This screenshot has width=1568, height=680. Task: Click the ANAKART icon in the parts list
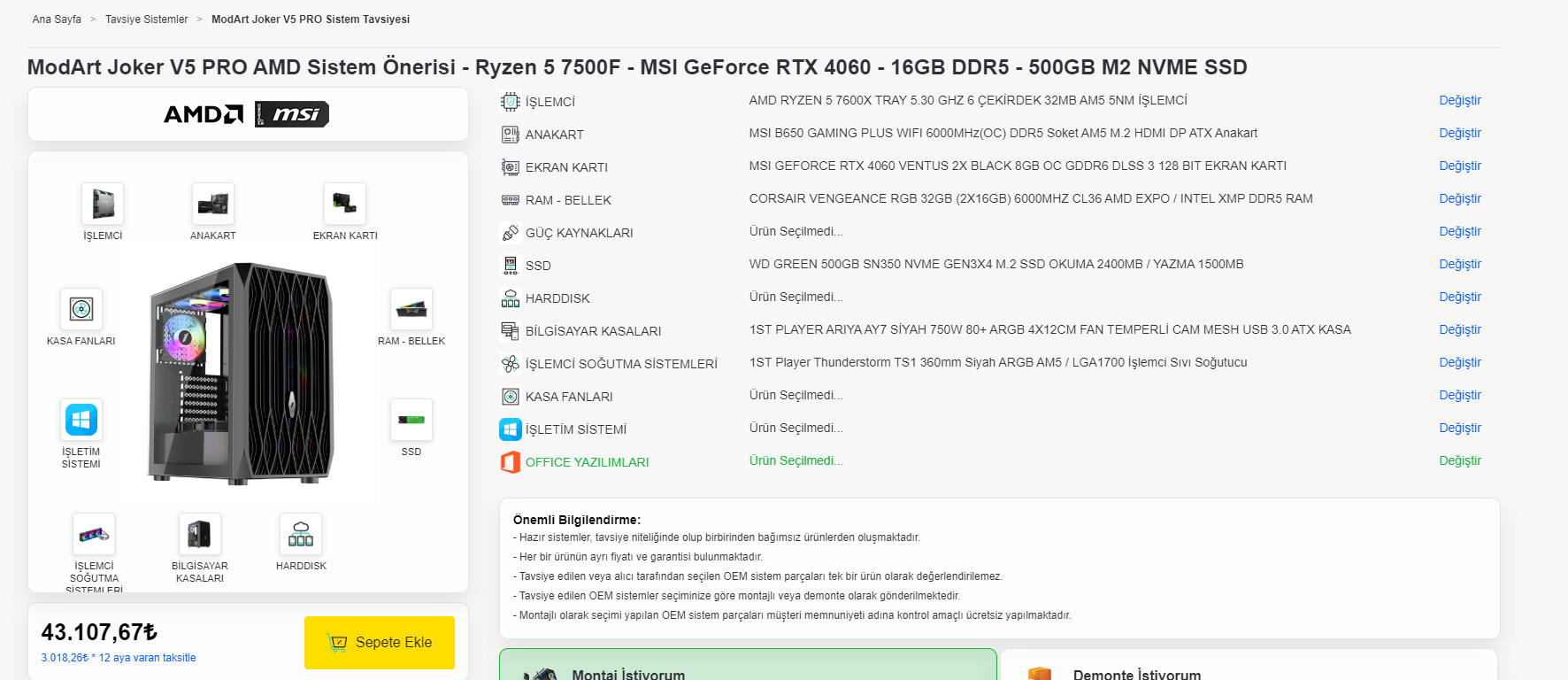pos(511,135)
